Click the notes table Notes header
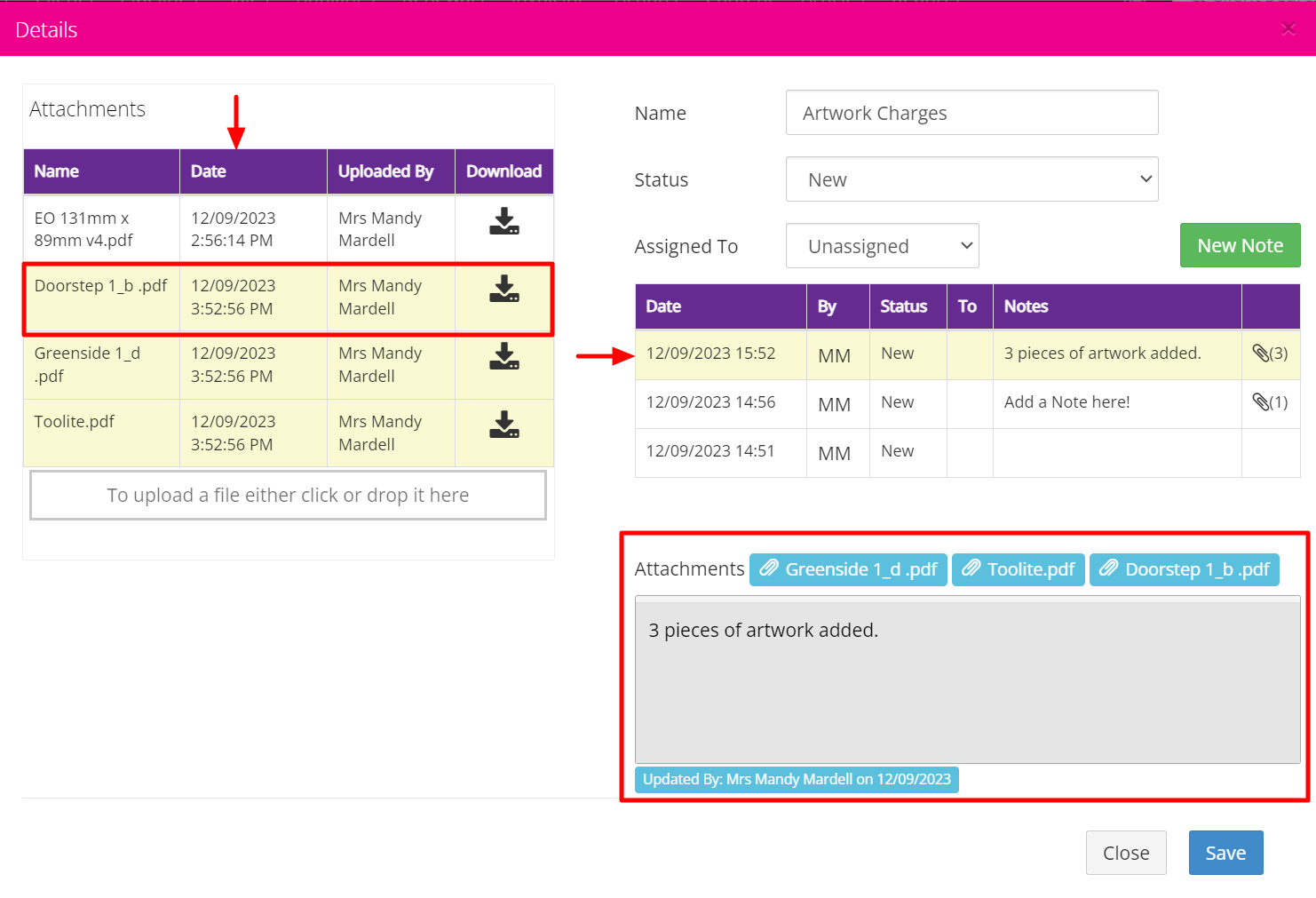Screen dimensions: 1316x898 coord(1117,306)
